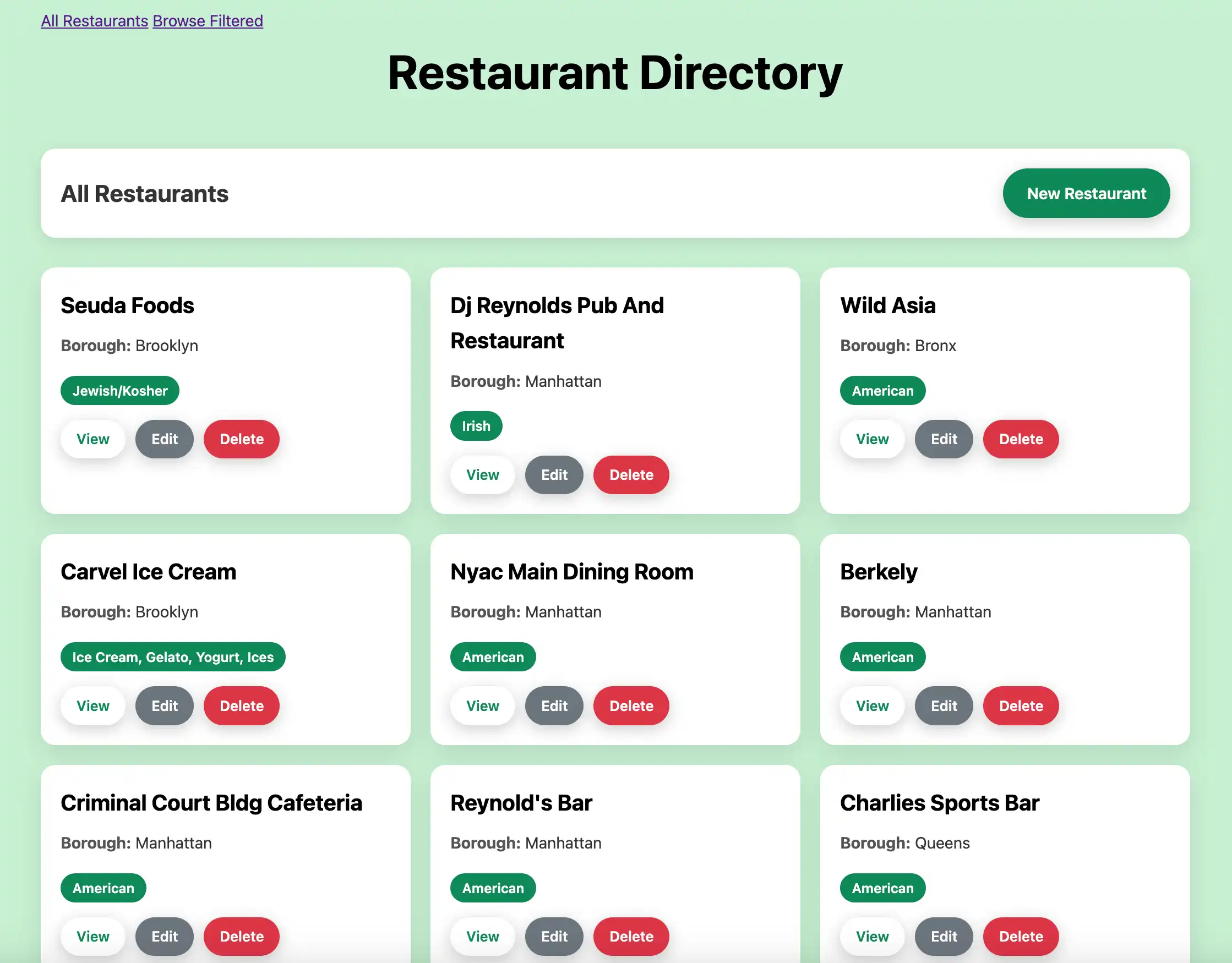The height and width of the screenshot is (963, 1232).
Task: Edit Charlies Sports Bar
Action: [x=943, y=936]
